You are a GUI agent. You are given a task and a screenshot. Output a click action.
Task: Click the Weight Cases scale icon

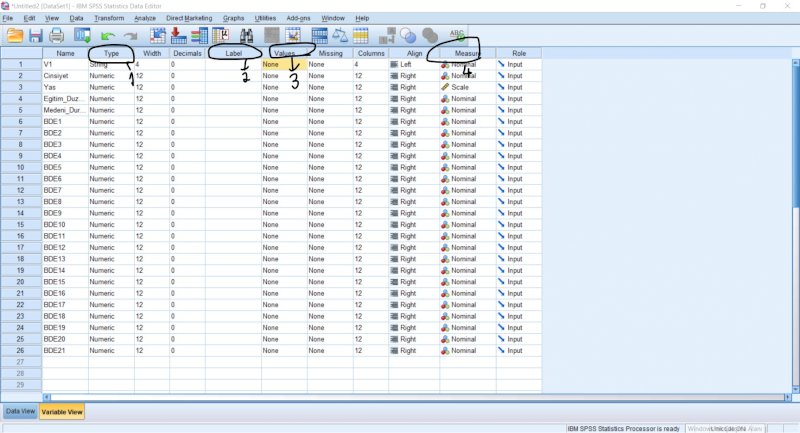coord(340,36)
